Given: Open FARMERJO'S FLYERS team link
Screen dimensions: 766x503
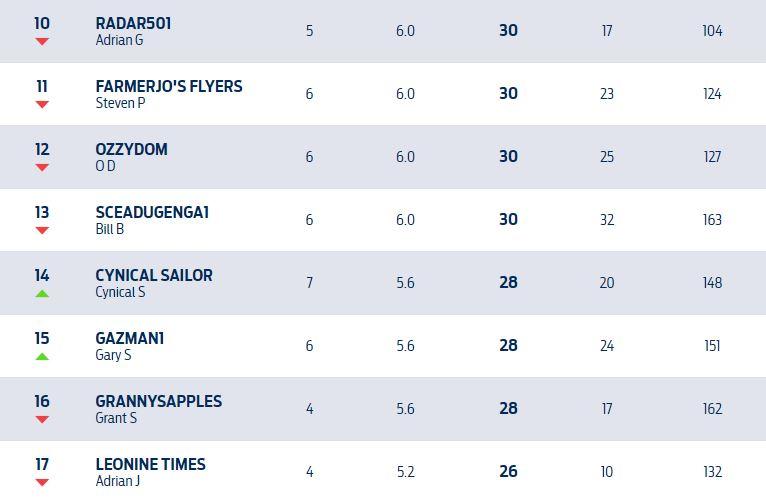Looking at the screenshot, I should pyautogui.click(x=168, y=86).
